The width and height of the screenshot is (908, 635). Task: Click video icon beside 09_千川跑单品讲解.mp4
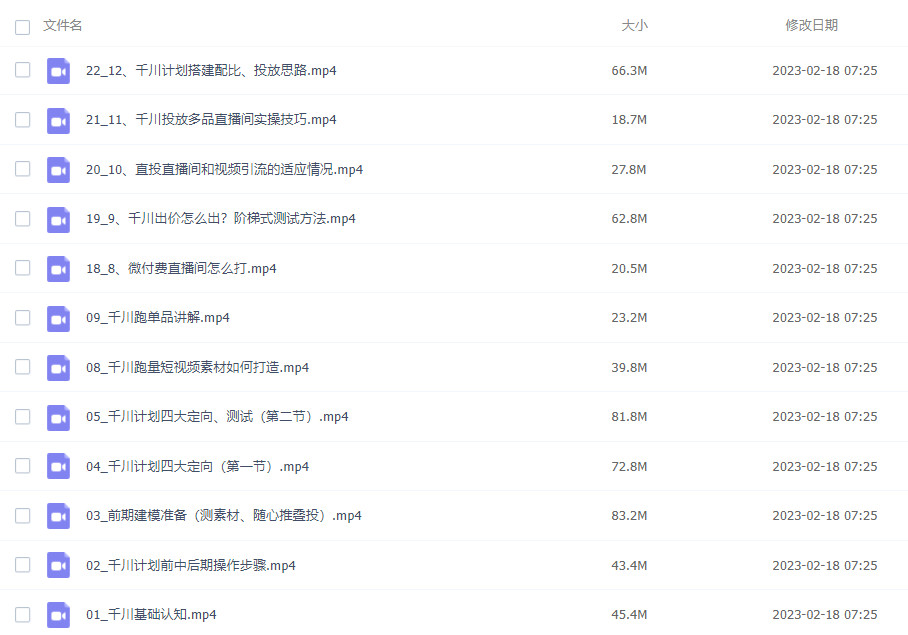tap(58, 318)
